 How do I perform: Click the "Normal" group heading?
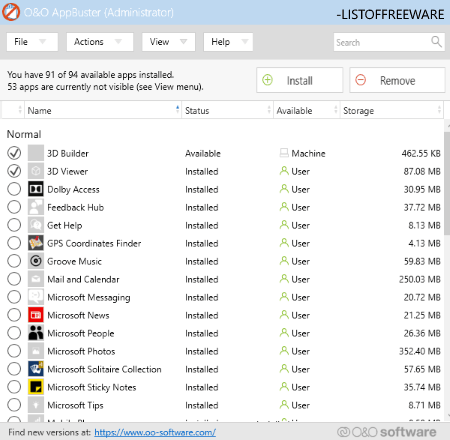[x=24, y=134]
